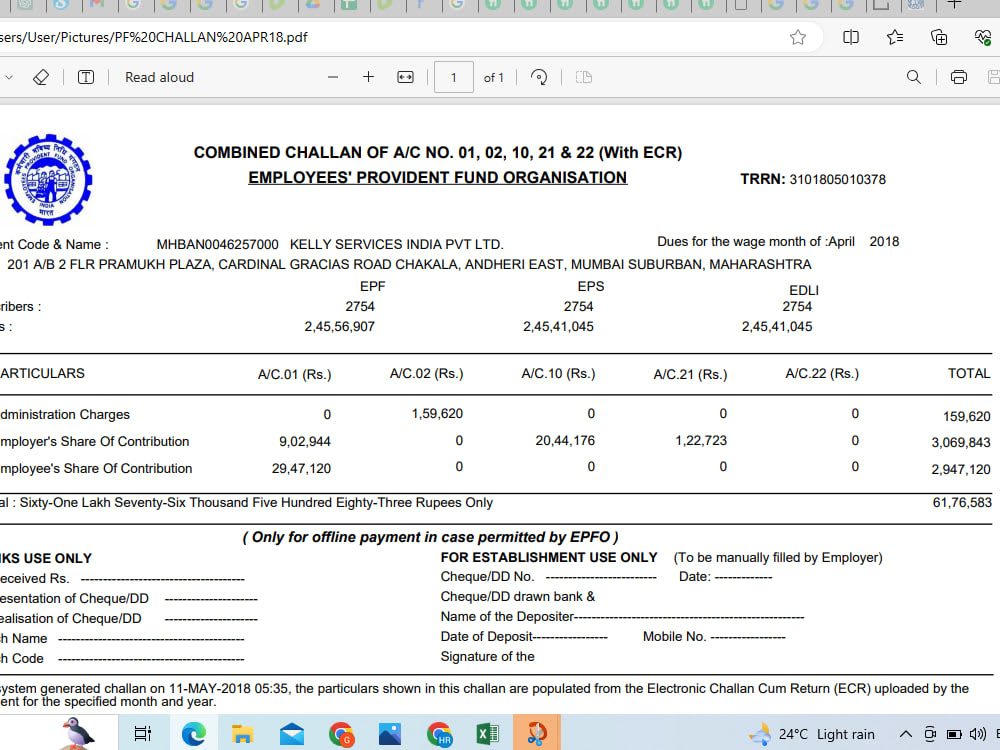Screen dimensions: 1000x750
Task: Click the PRAMUKH PLAZA address line
Action: click(409, 264)
